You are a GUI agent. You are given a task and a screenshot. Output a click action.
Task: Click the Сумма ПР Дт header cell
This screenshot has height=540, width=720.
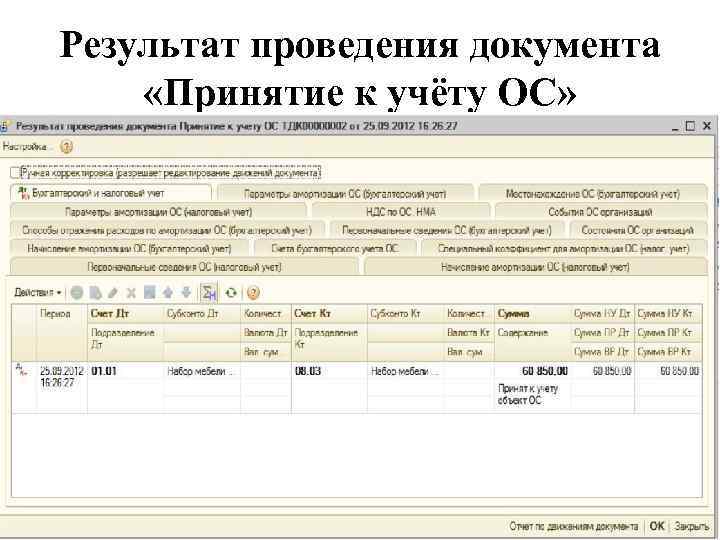click(x=602, y=332)
